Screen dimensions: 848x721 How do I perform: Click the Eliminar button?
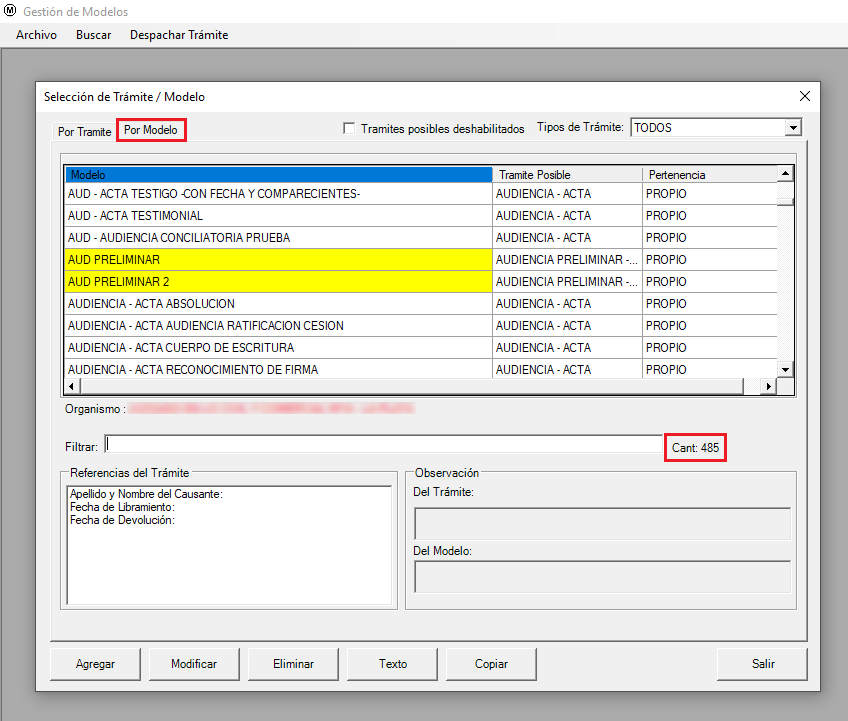294,664
